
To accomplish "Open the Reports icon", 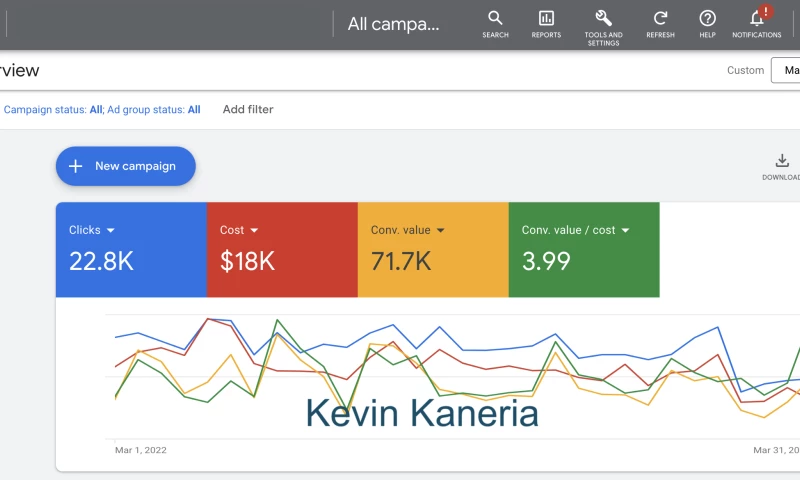I will pyautogui.click(x=546, y=23).
